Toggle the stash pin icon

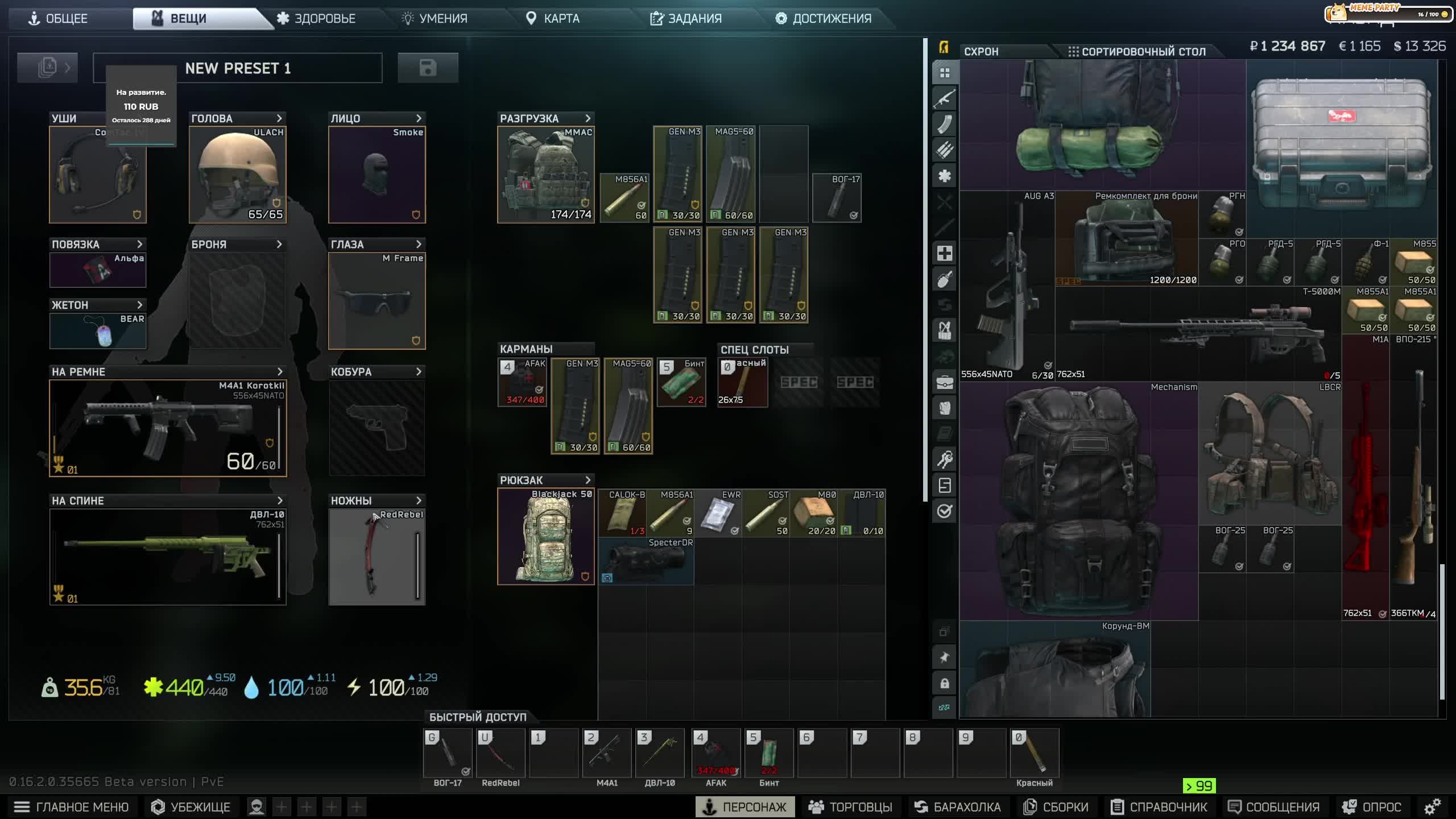click(944, 657)
